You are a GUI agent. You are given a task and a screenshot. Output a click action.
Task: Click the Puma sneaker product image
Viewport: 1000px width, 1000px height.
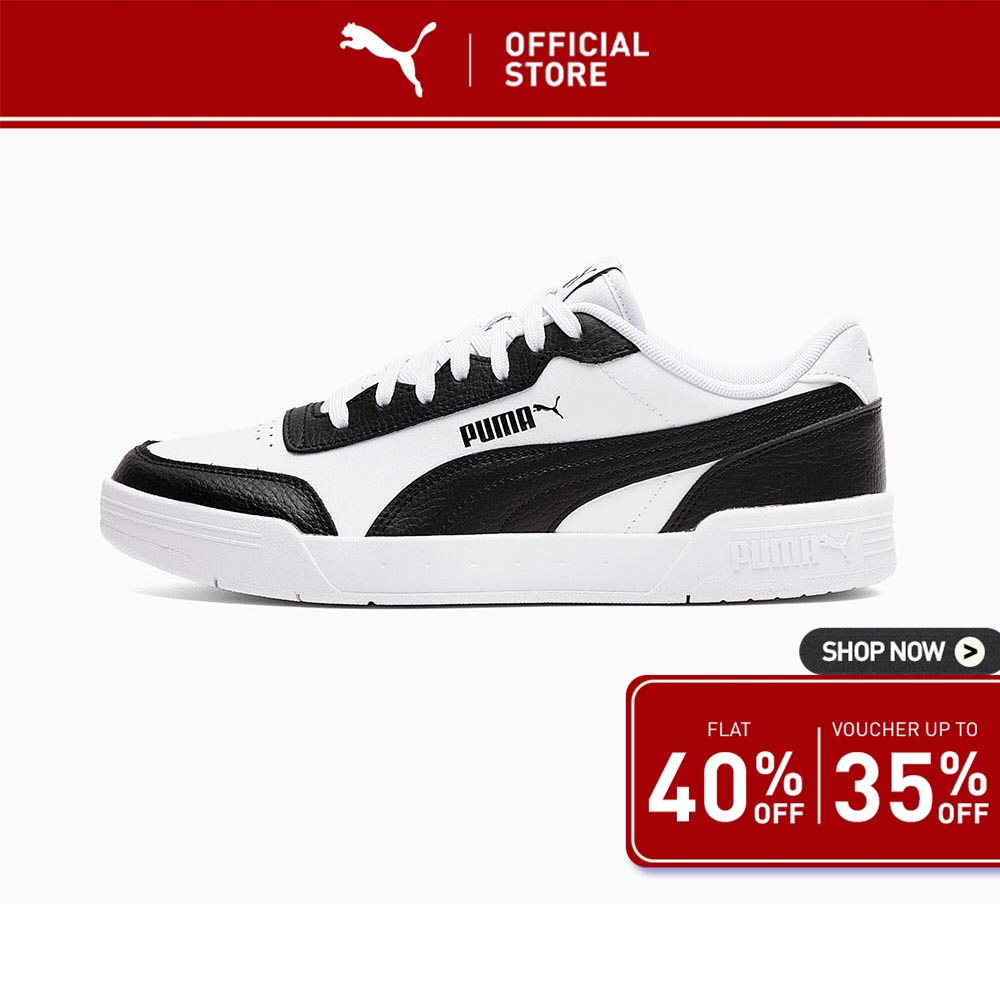pyautogui.click(x=499, y=432)
